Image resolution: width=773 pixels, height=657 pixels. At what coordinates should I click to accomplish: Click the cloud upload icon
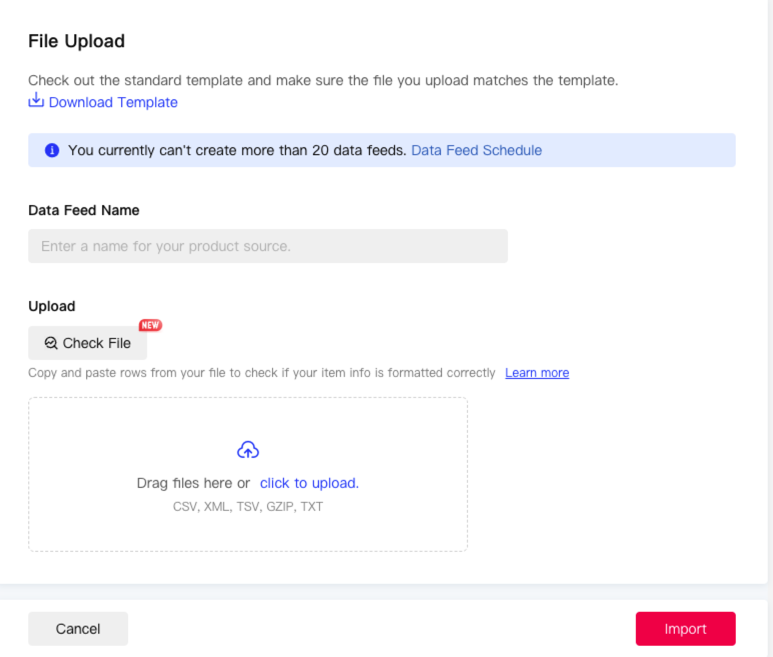(248, 450)
